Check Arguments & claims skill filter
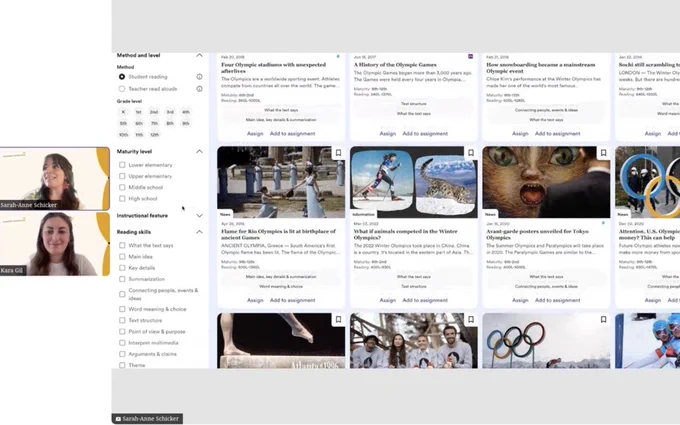 [x=122, y=354]
